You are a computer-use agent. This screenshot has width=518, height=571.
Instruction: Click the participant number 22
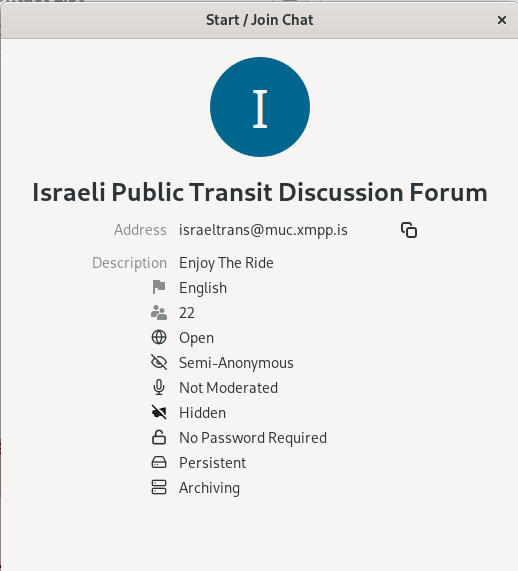coord(187,313)
